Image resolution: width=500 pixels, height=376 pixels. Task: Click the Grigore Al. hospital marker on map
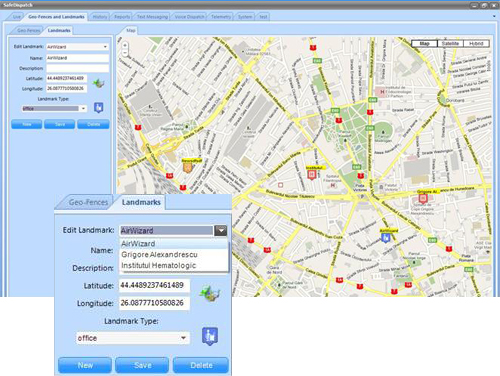point(423,199)
